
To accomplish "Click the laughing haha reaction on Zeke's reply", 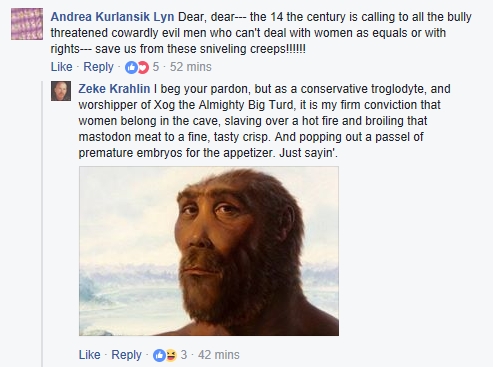I will [171, 355].
